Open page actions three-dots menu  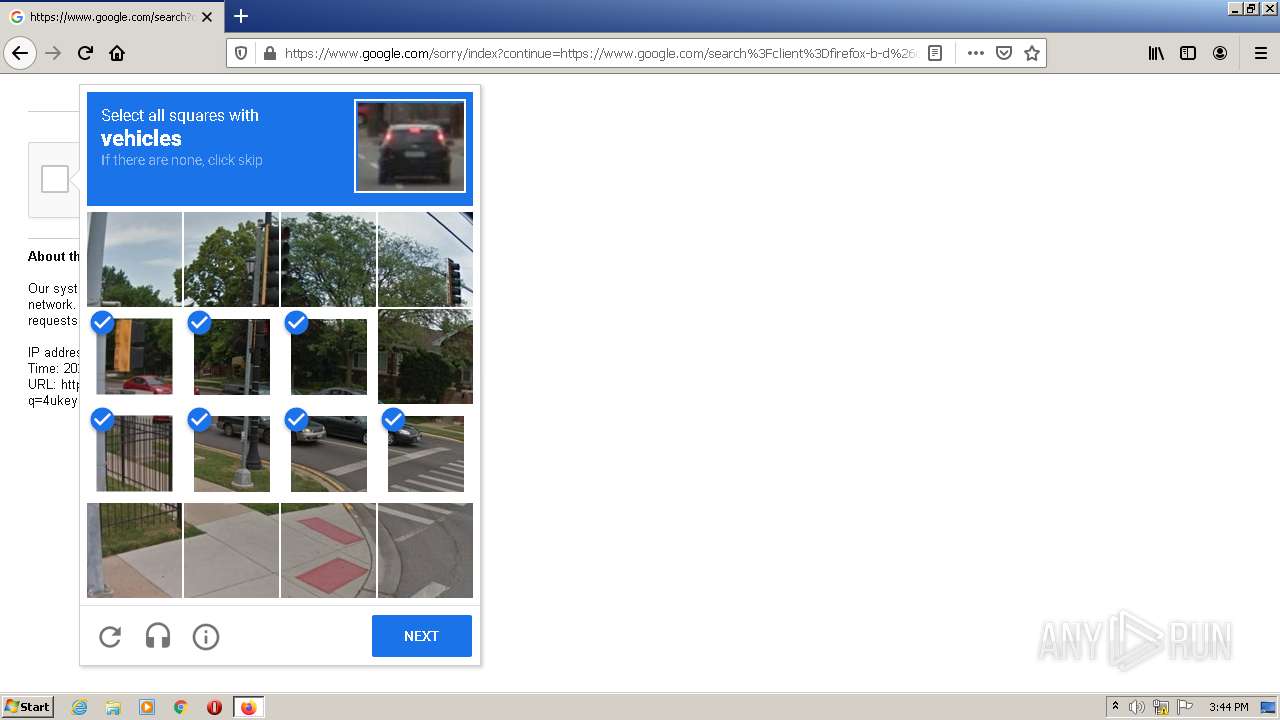pos(976,53)
